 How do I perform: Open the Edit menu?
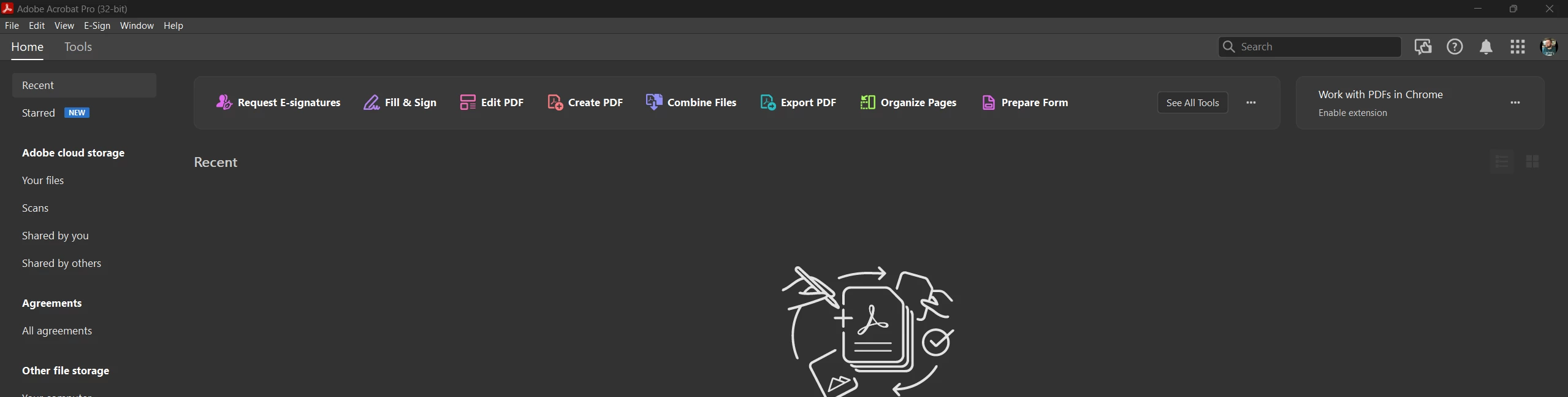(x=37, y=25)
